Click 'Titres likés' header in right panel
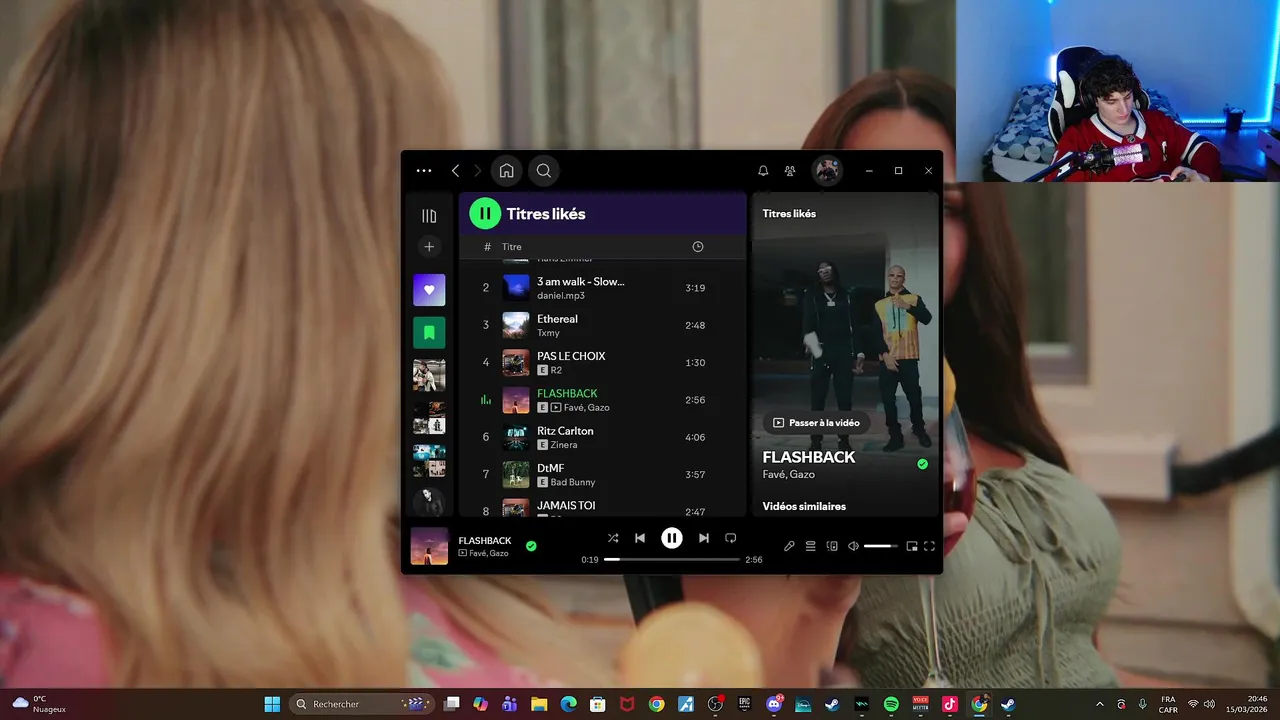This screenshot has height=720, width=1280. click(789, 214)
